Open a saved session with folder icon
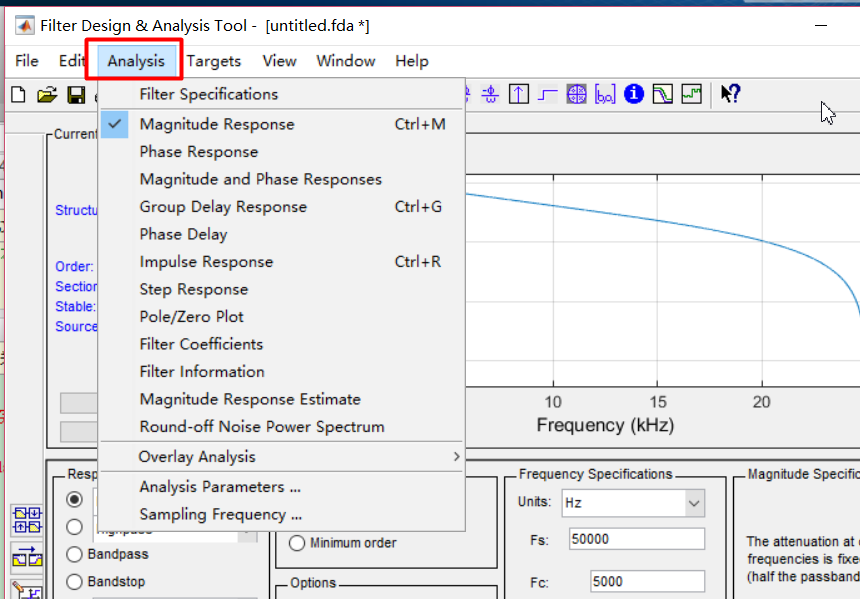The height and width of the screenshot is (599, 860). (47, 95)
